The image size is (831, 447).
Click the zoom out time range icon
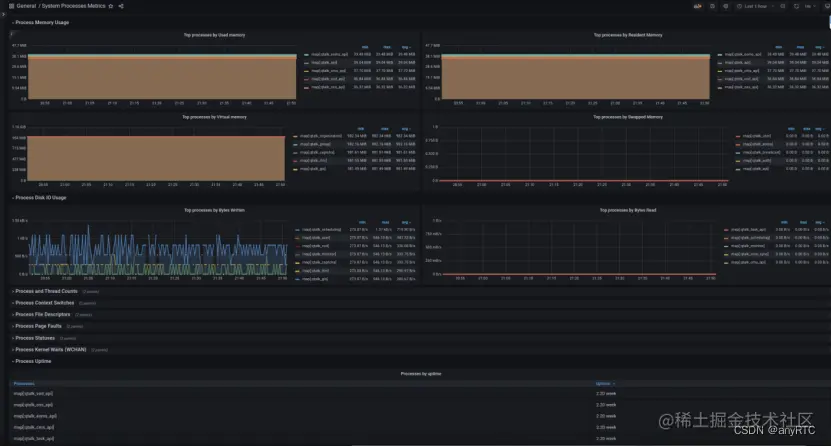[783, 6]
